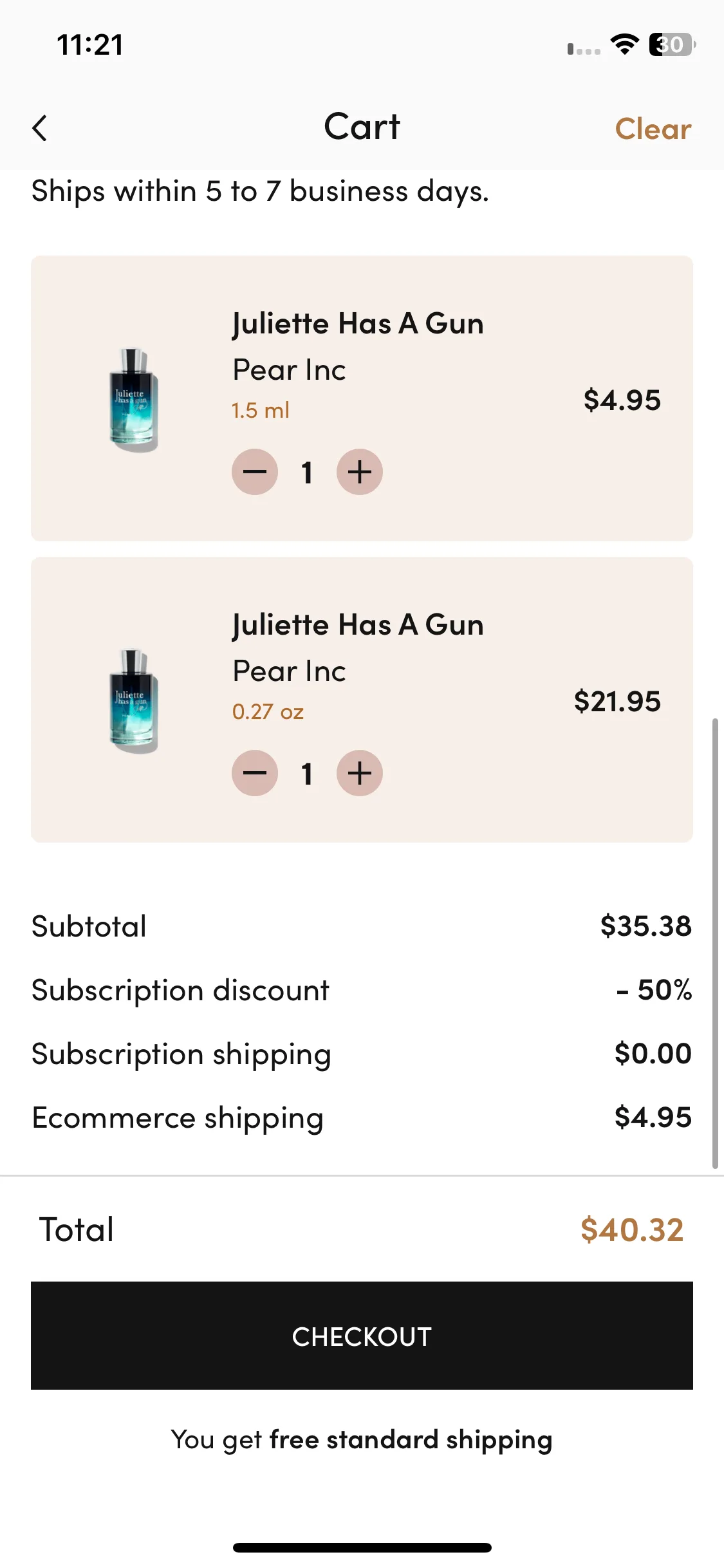Screen dimensions: 724x1568
Task: Click the vertical scrollbar on the right edge
Action: (x=714, y=943)
